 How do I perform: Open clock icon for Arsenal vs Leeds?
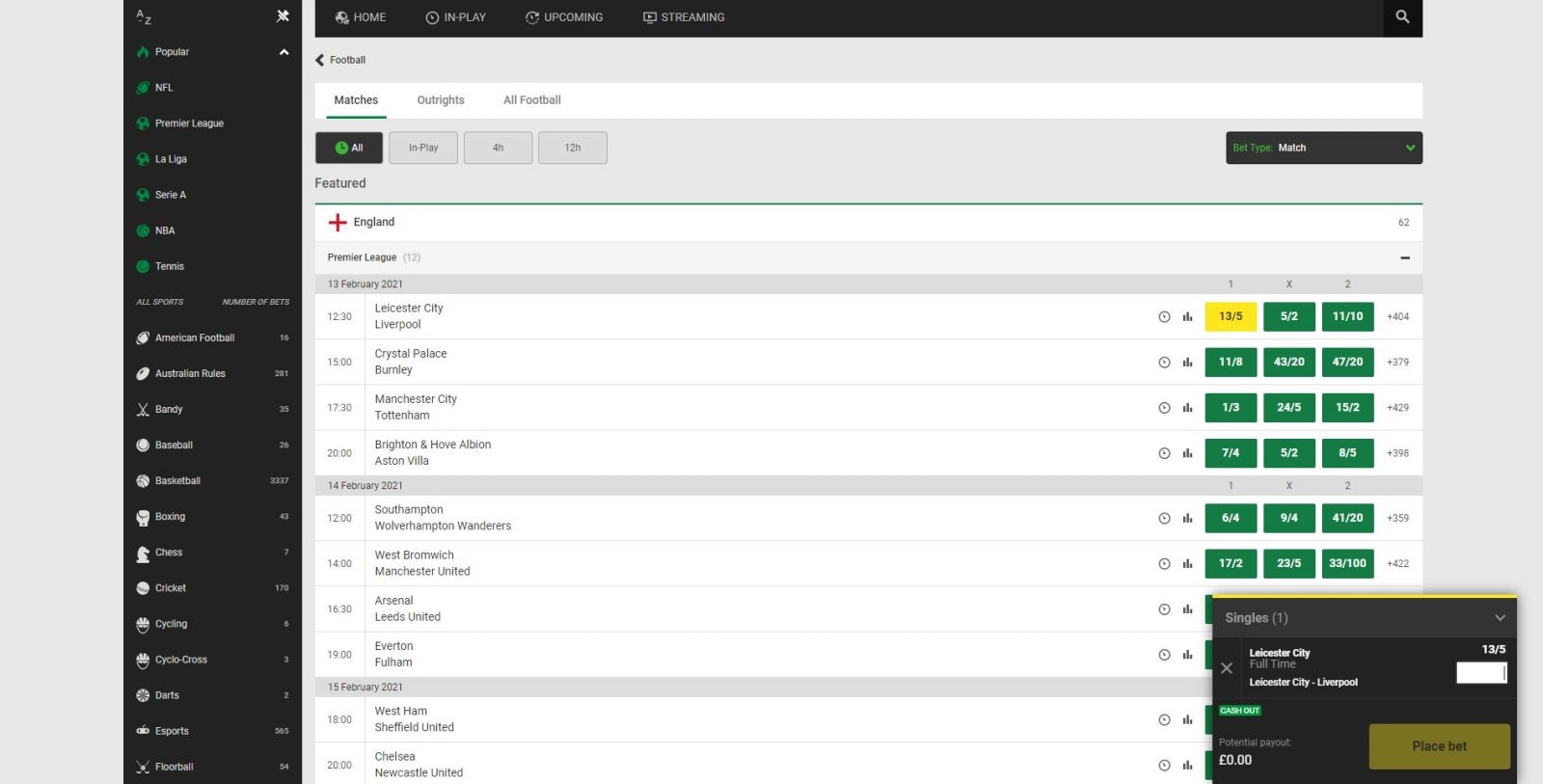1164,608
